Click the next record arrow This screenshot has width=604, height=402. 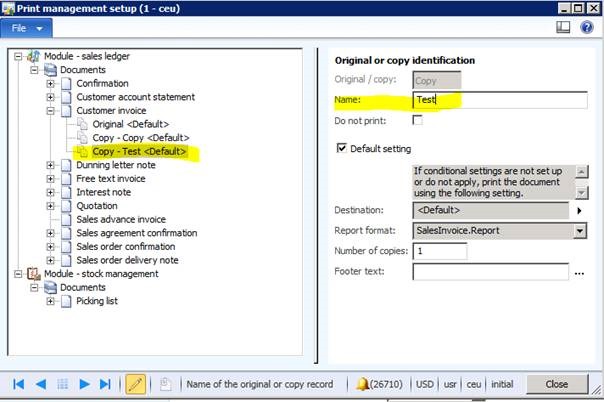click(x=86, y=383)
